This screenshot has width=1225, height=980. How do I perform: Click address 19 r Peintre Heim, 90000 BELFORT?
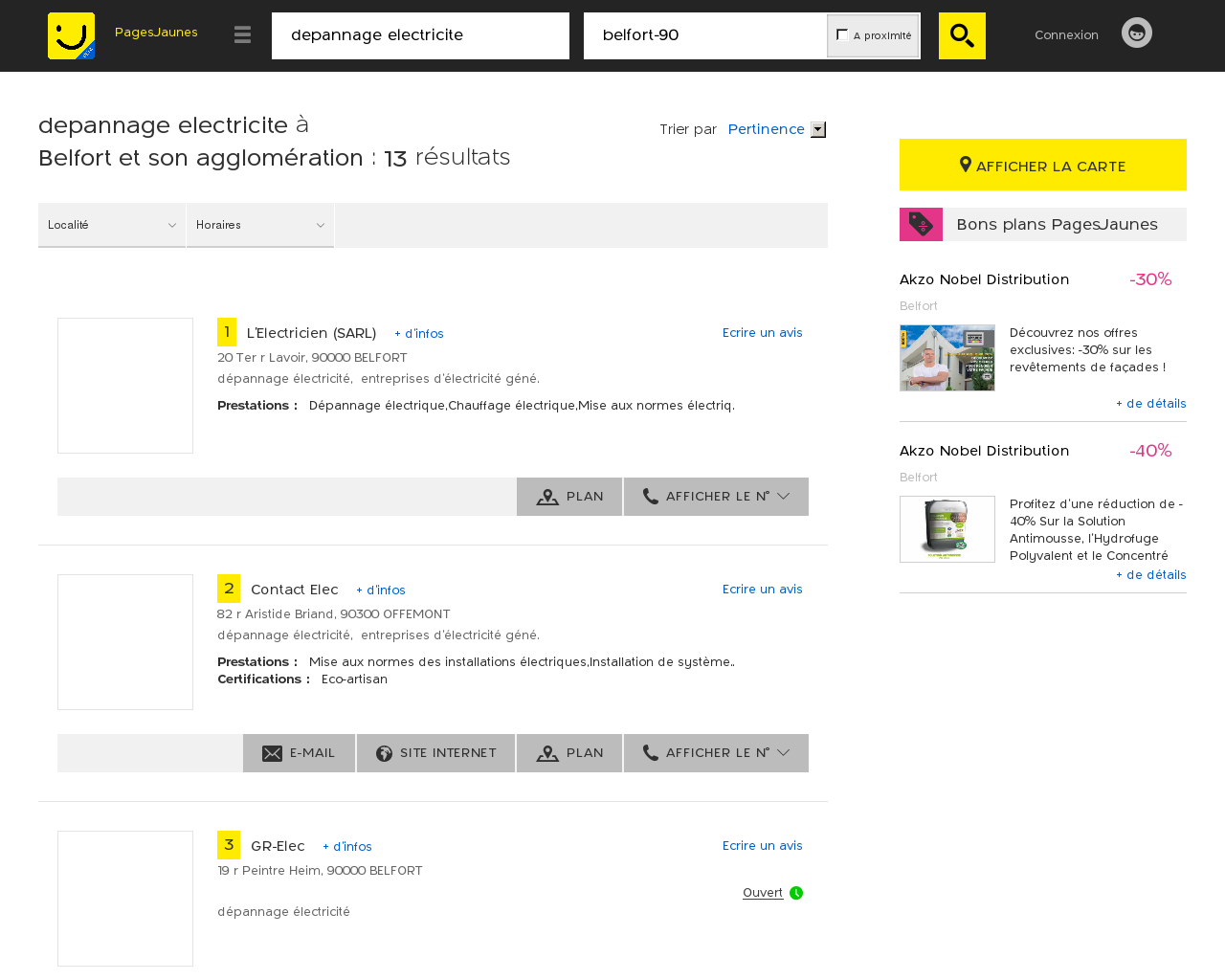320,871
